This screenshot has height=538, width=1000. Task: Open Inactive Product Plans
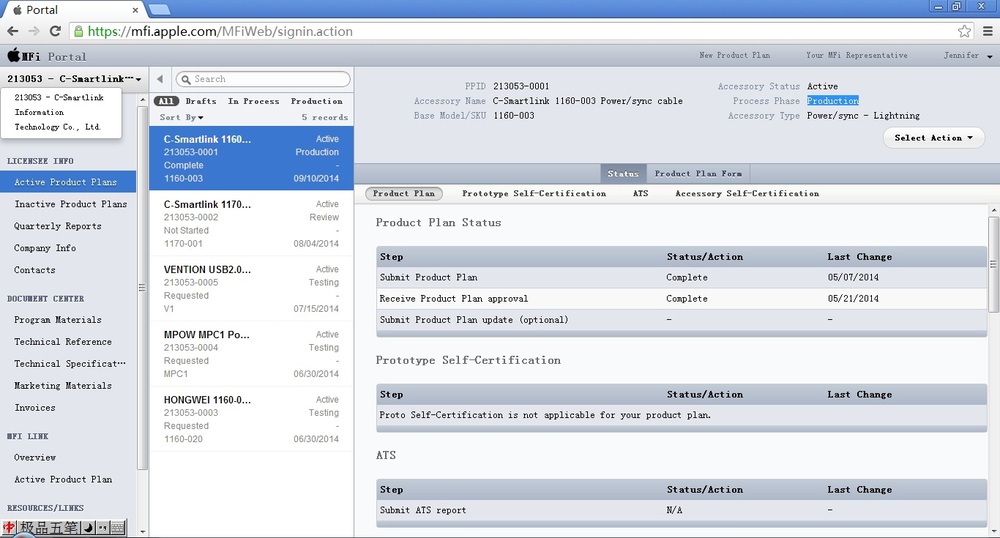[71, 204]
